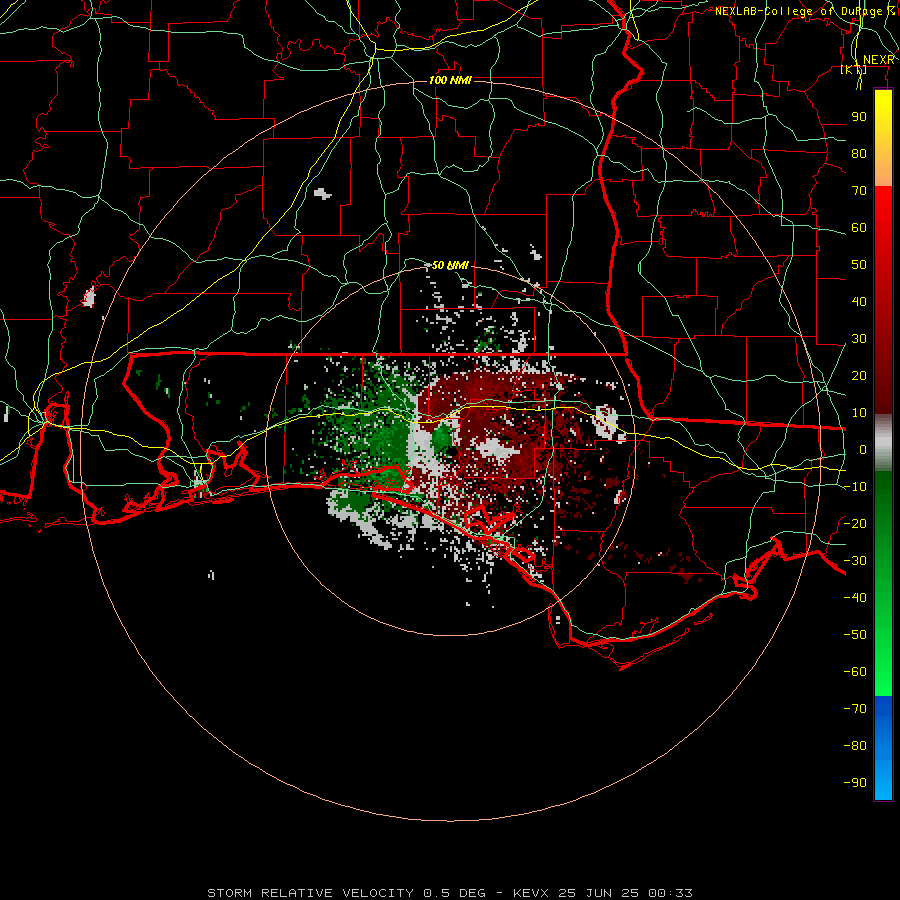Click the 30 value on velocity scale
900x900 pixels.
pyautogui.click(x=859, y=339)
